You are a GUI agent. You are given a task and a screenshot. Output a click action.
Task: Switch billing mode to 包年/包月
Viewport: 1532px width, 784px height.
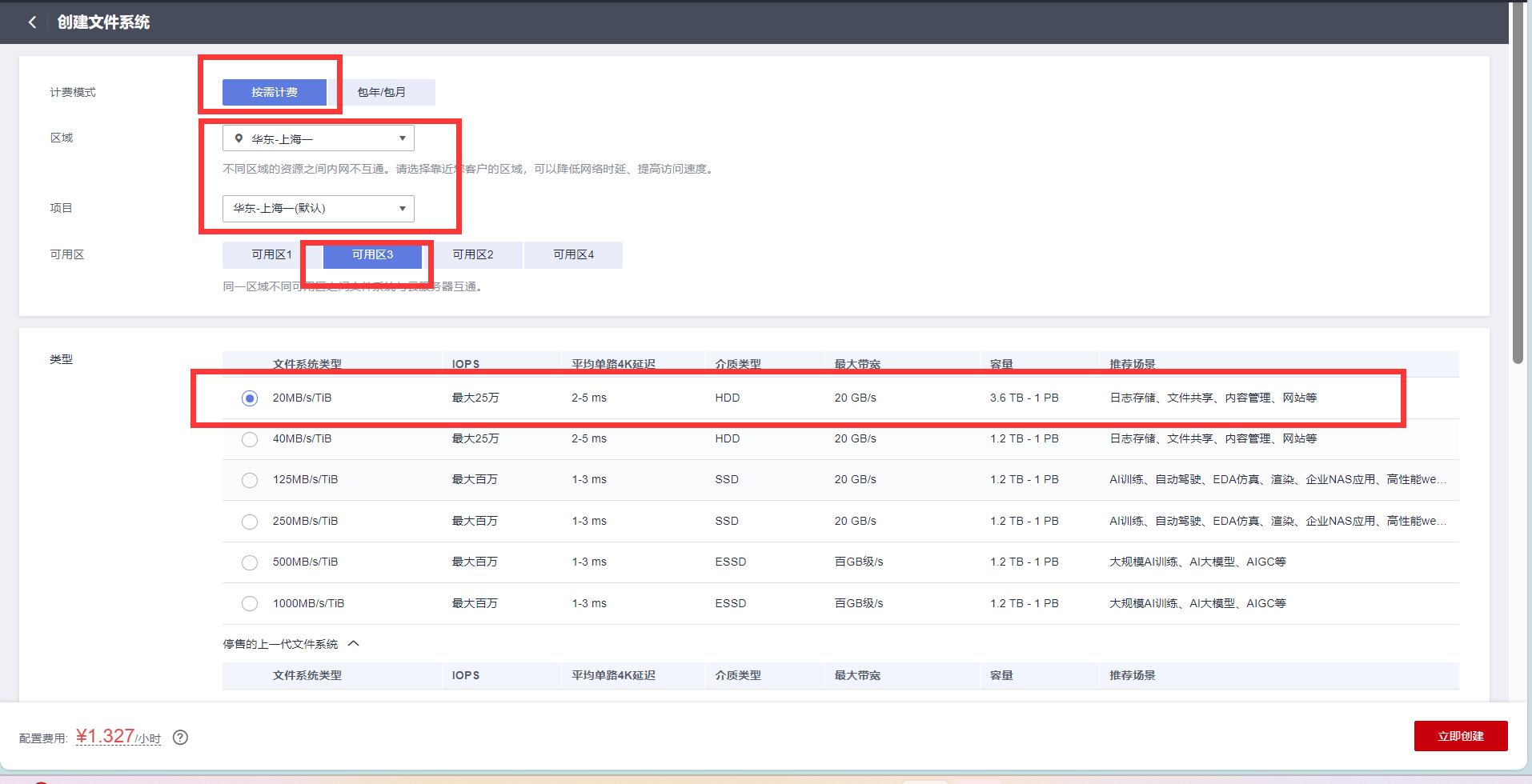point(382,92)
